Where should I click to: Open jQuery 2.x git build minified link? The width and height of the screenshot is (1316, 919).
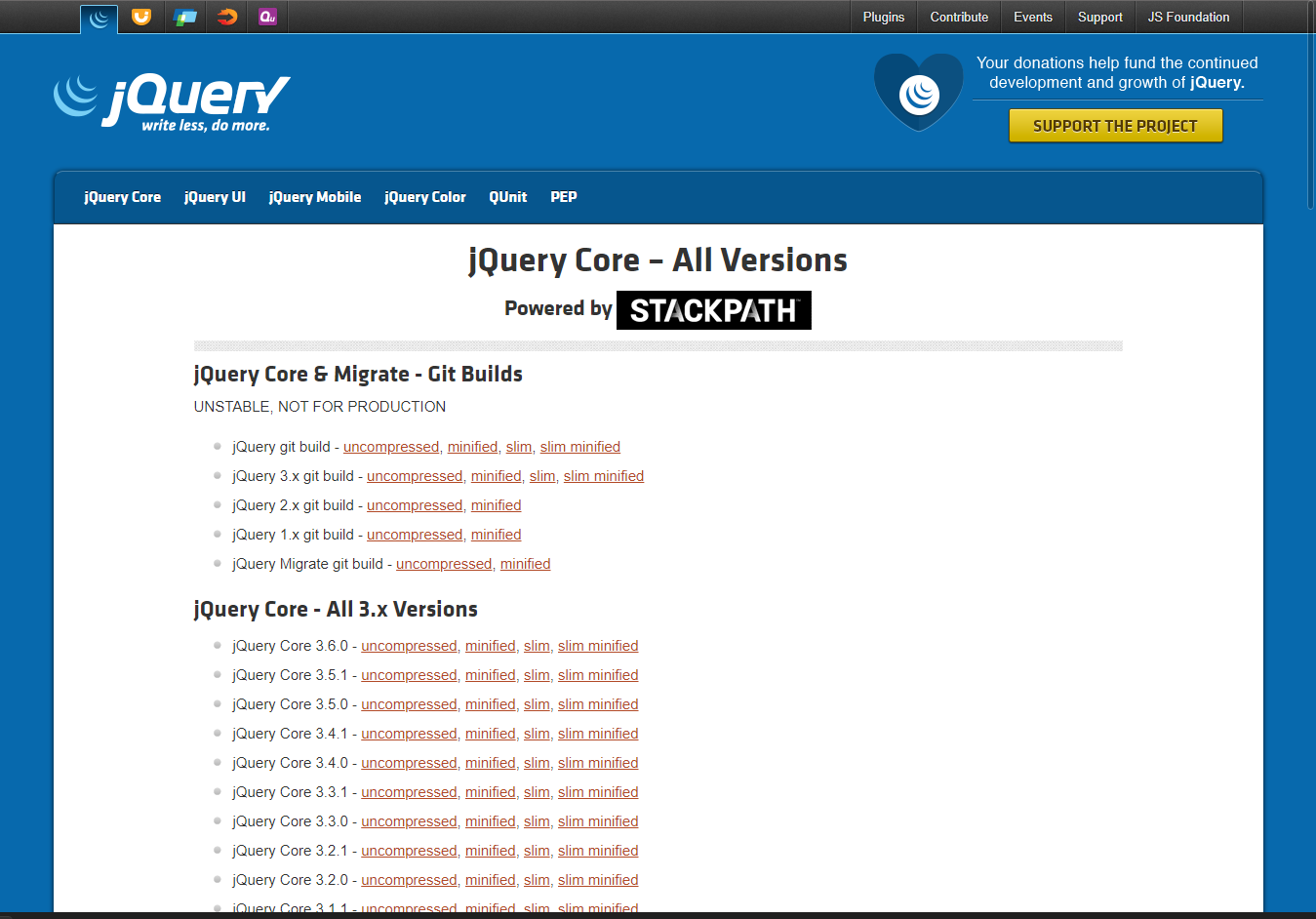coord(497,505)
